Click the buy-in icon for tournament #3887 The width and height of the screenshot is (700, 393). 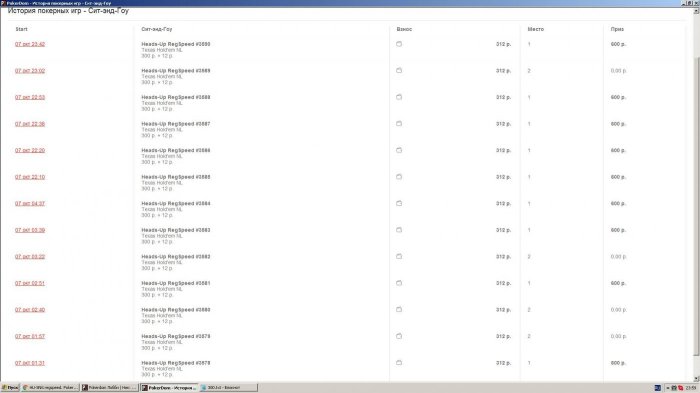pos(399,124)
